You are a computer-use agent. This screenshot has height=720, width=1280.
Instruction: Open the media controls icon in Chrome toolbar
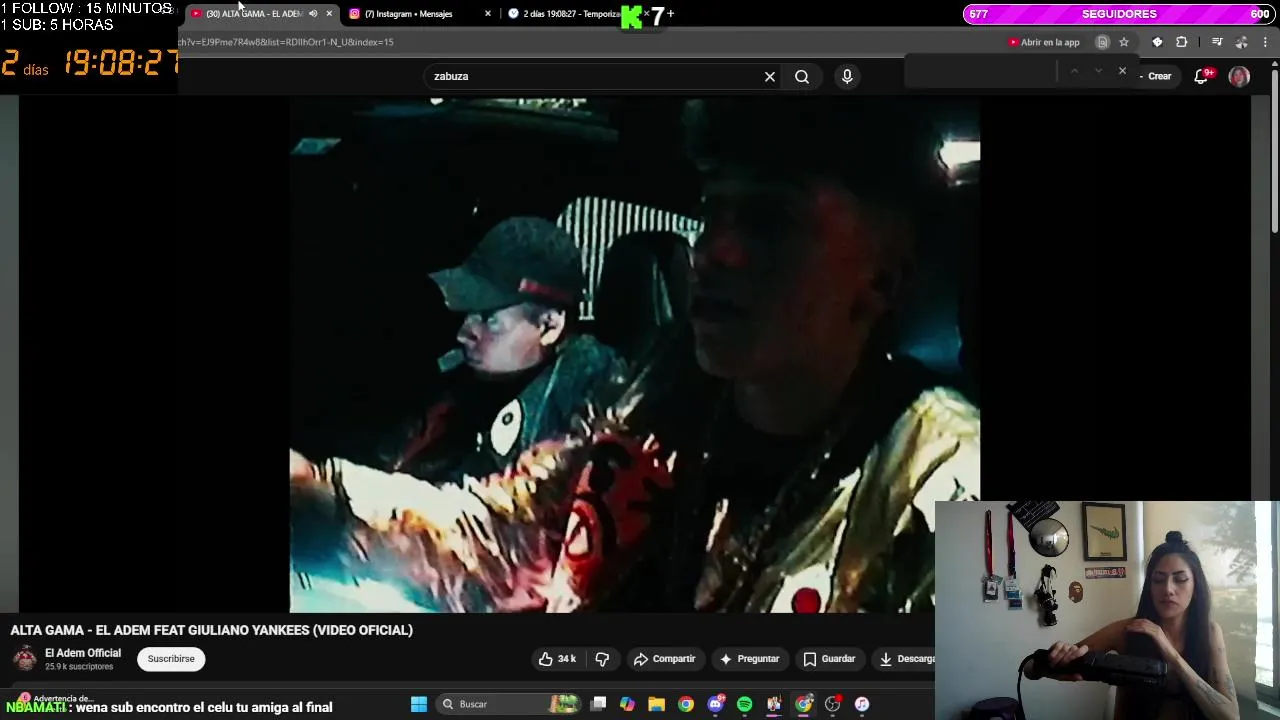tap(1217, 42)
